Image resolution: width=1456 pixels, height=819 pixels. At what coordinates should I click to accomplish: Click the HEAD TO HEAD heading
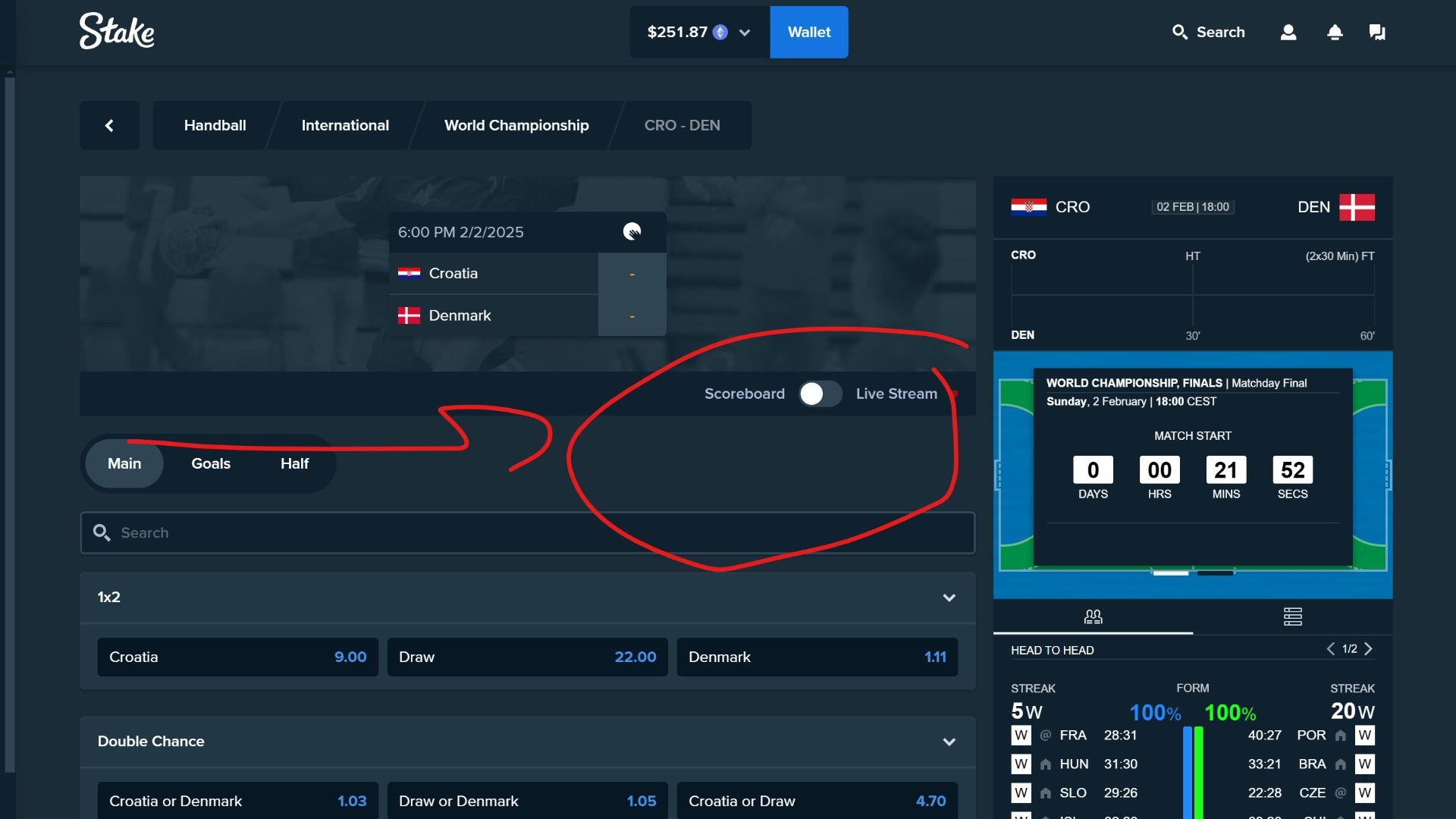point(1052,650)
